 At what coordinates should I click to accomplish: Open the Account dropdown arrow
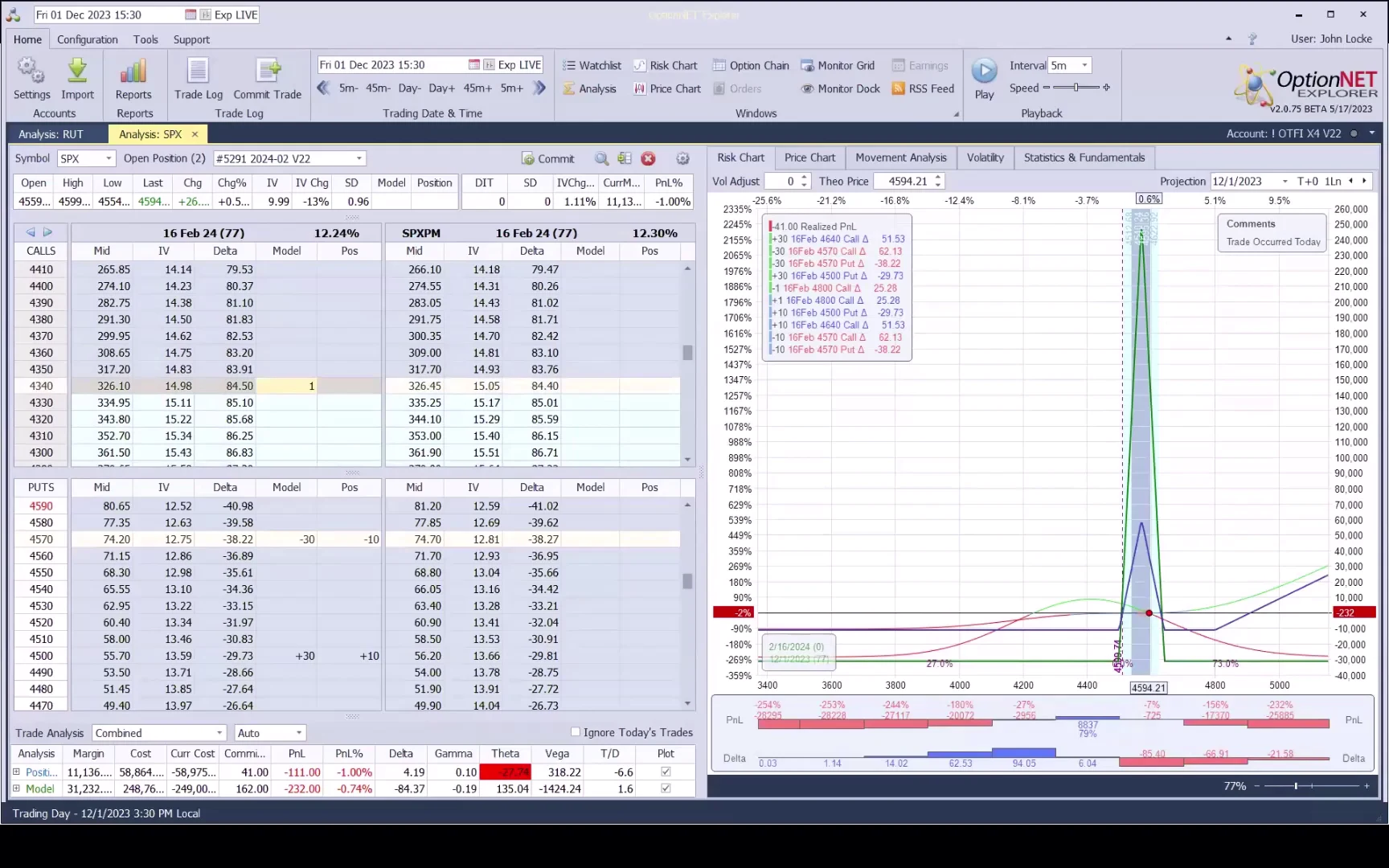pos(1371,133)
